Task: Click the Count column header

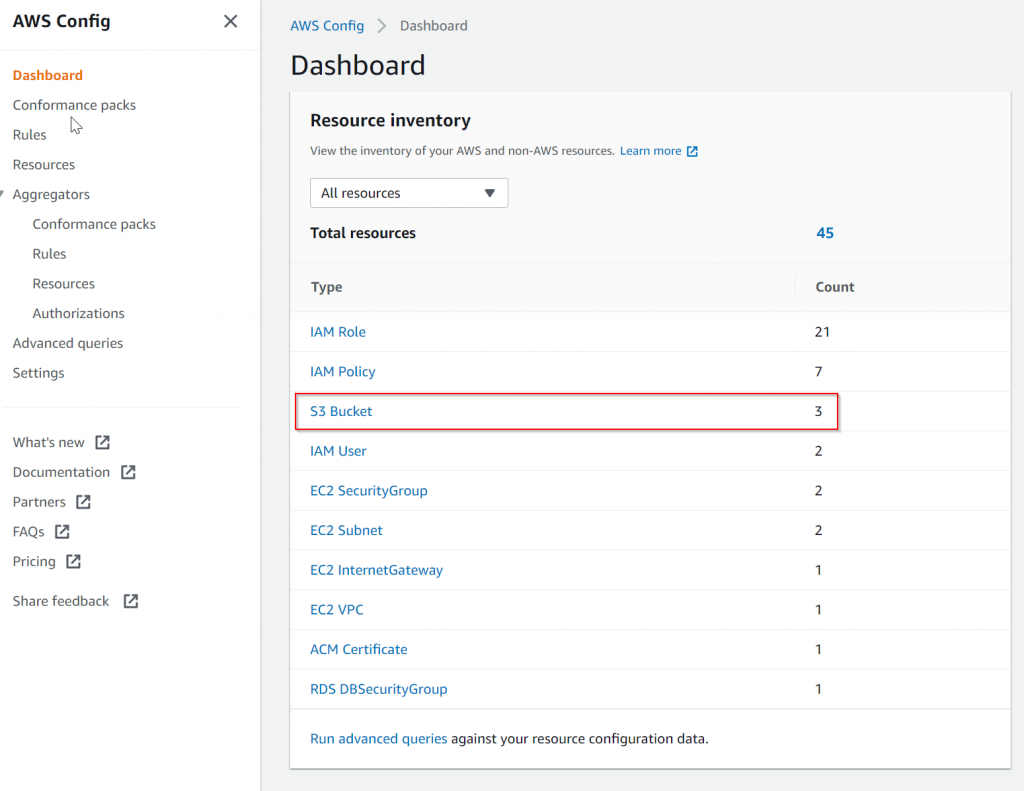Action: click(x=835, y=287)
